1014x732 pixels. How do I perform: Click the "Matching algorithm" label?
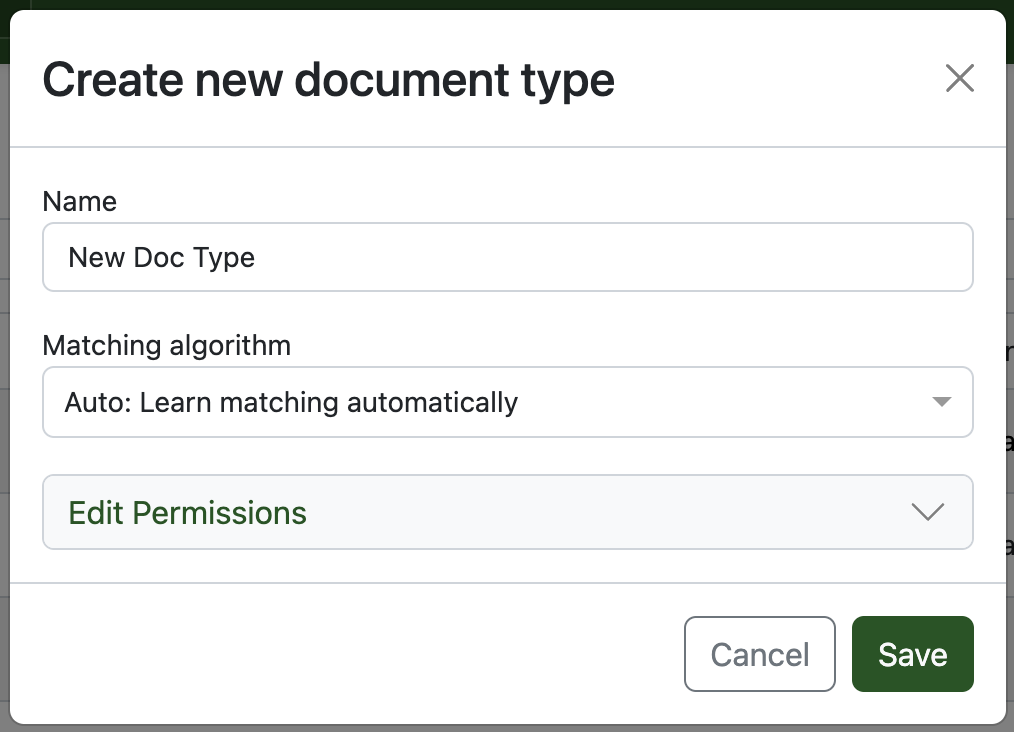point(166,346)
